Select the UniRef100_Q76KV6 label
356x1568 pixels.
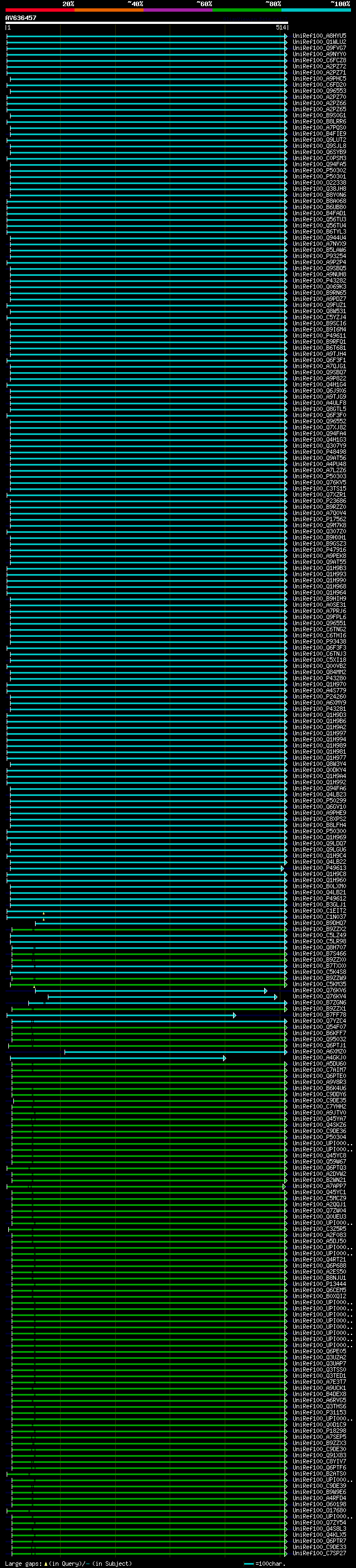pyautogui.click(x=319, y=990)
